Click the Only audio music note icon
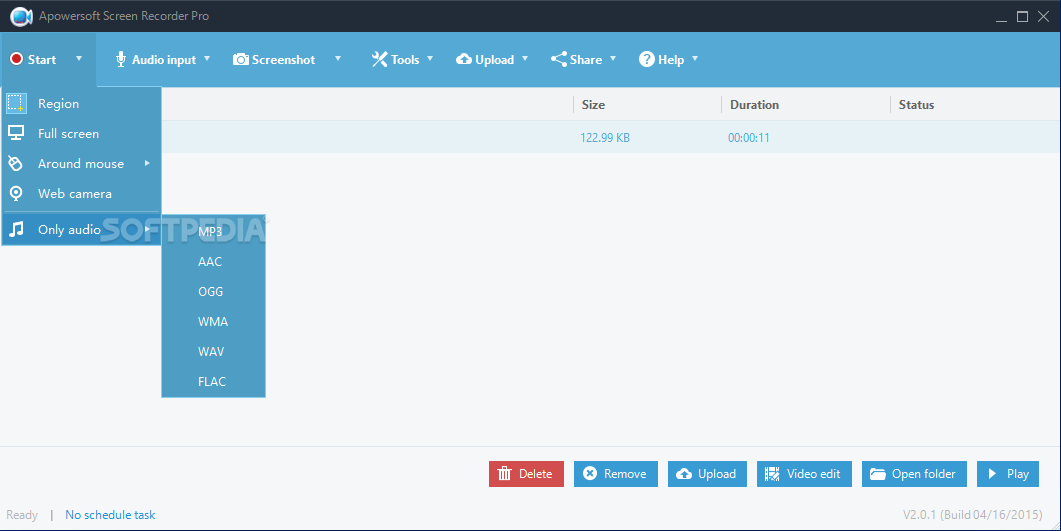1061x531 pixels. point(16,229)
